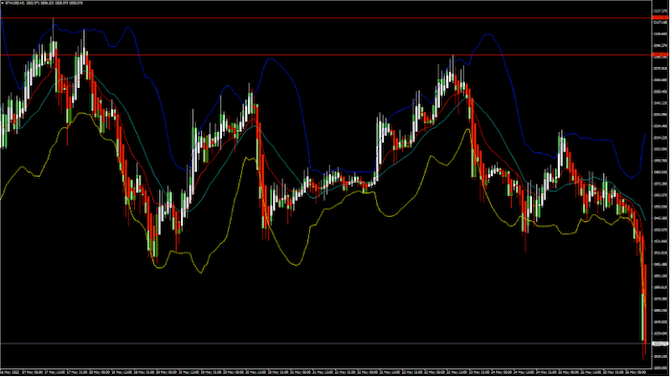Click the grey current price line near bottom

click(x=326, y=344)
